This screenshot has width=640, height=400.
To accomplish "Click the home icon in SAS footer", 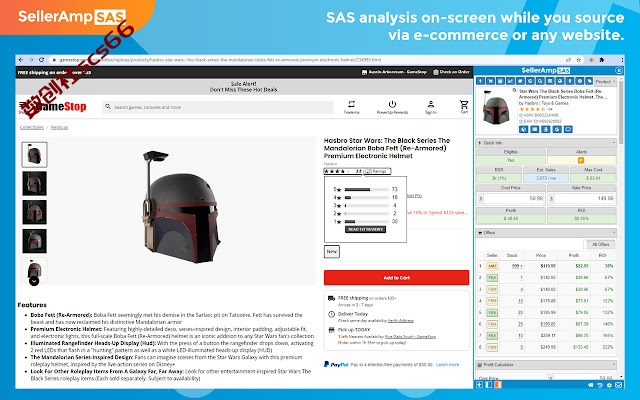I will pos(591,385).
